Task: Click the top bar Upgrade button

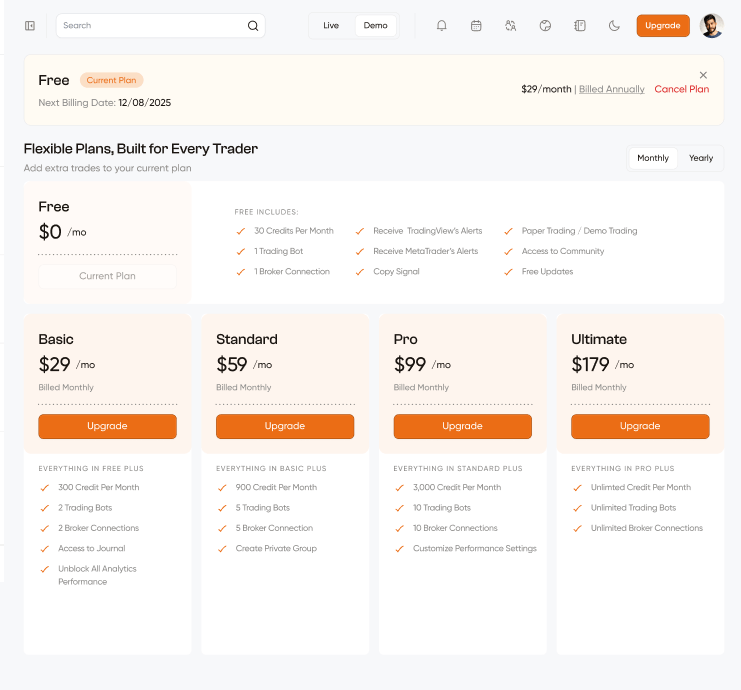Action: [x=663, y=26]
